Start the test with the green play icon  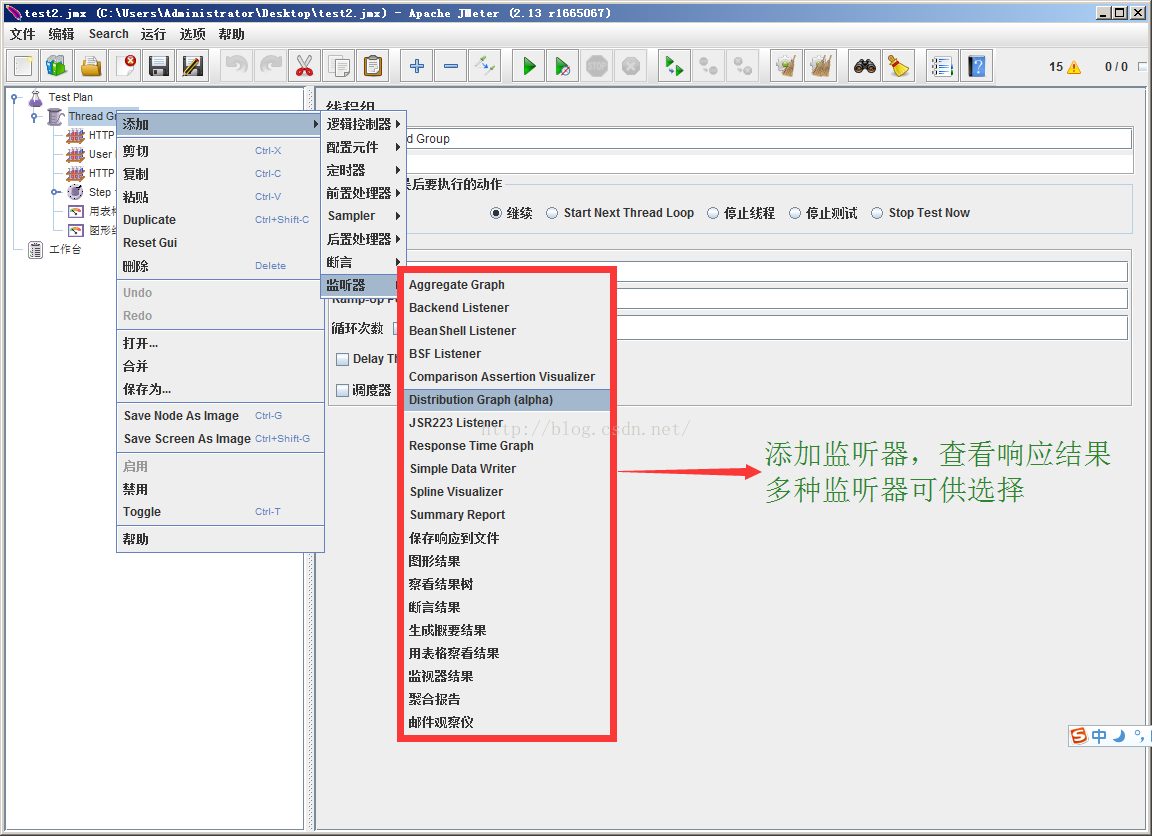coord(528,66)
